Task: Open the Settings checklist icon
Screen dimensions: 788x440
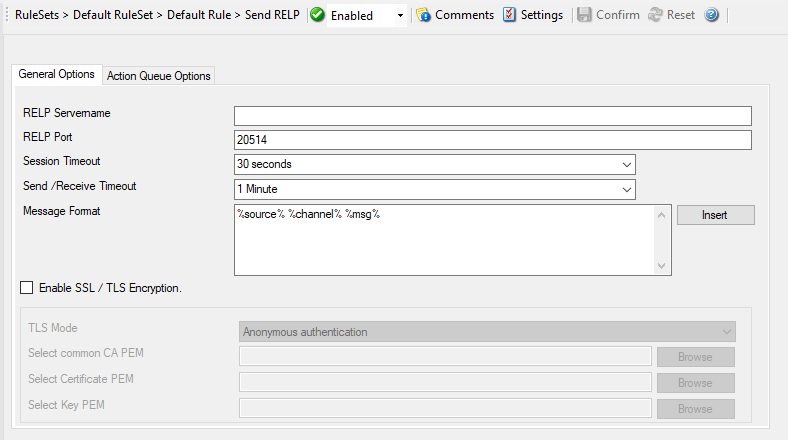Action: (x=509, y=15)
